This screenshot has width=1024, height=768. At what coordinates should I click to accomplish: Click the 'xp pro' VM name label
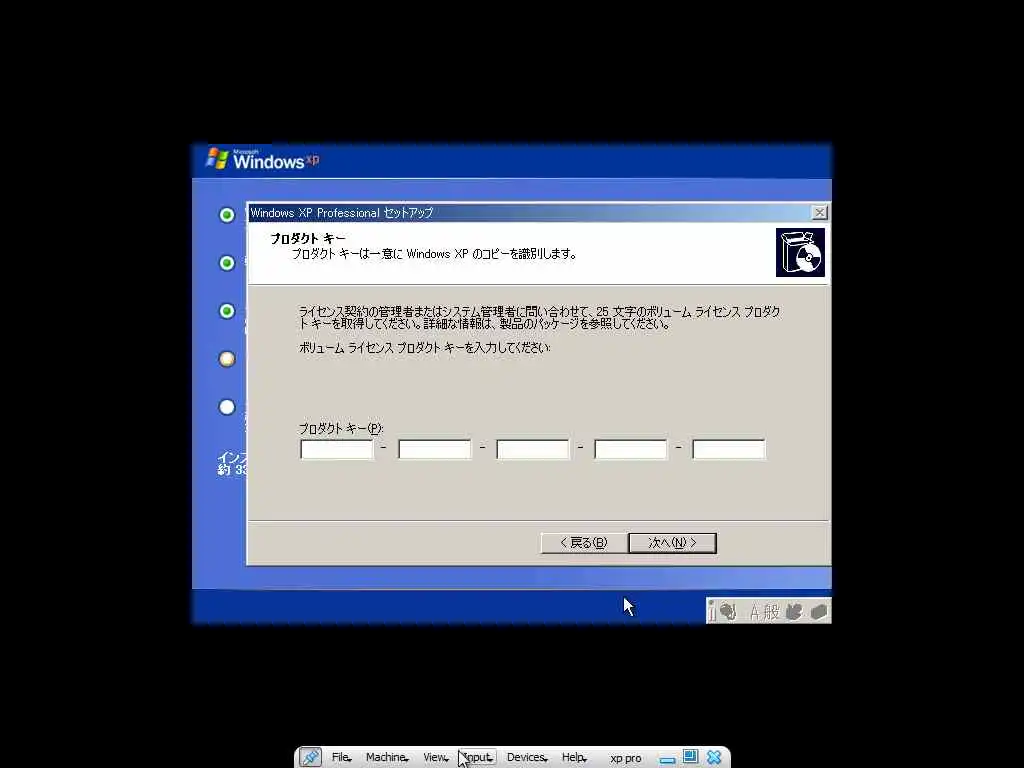pyautogui.click(x=626, y=758)
